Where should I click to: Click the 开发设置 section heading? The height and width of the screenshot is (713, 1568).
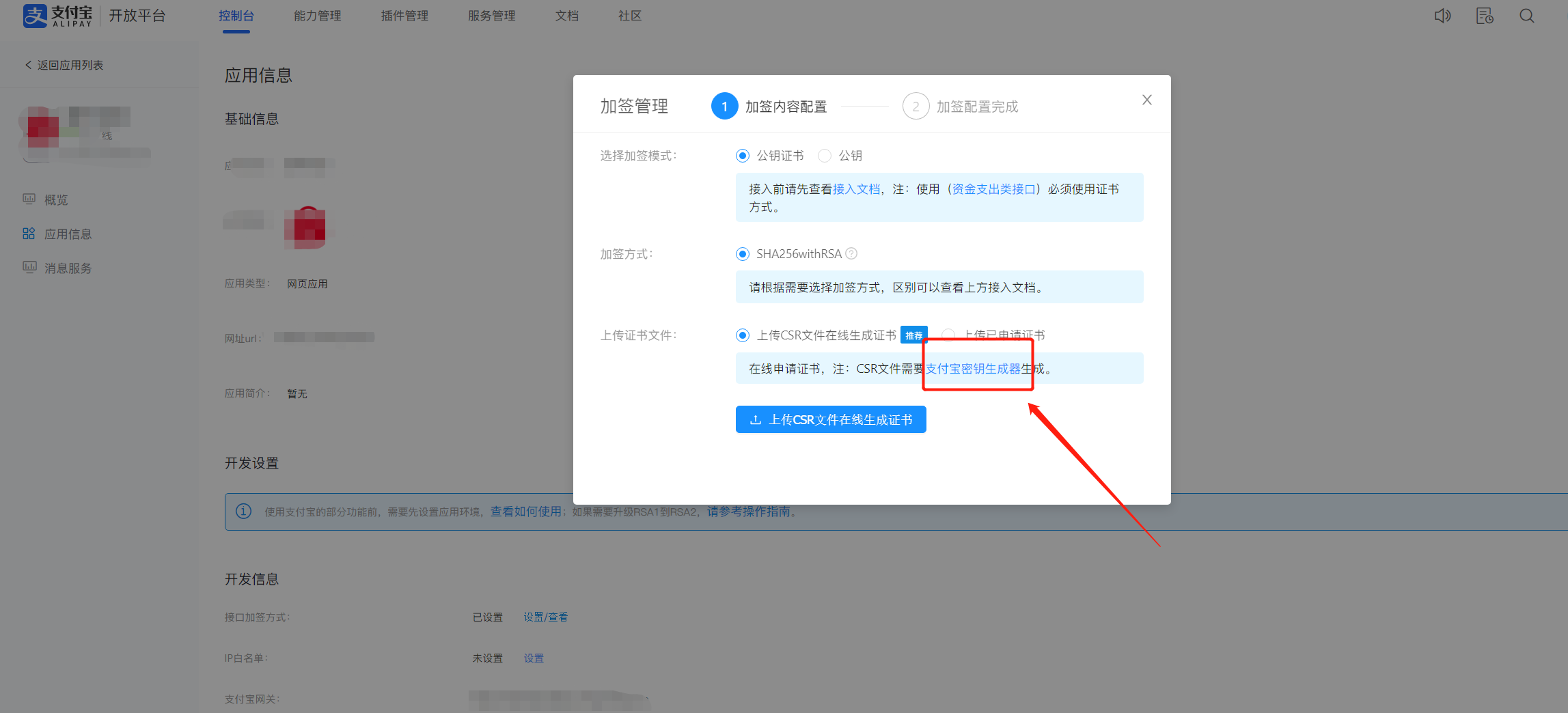252,463
